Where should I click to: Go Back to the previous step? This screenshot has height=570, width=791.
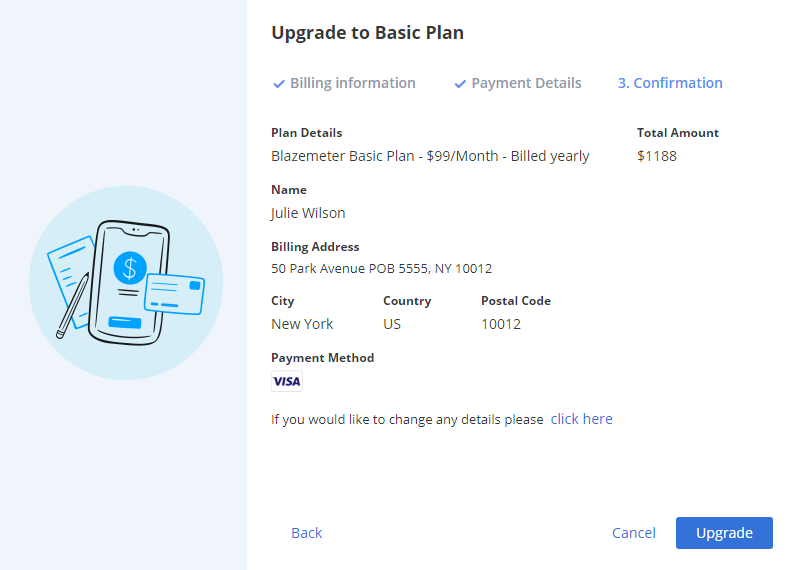coord(307,533)
